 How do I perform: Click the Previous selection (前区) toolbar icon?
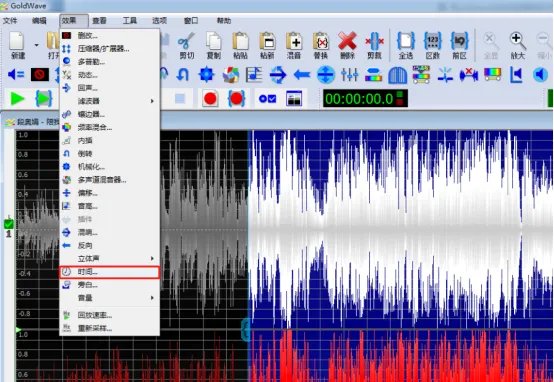[459, 45]
